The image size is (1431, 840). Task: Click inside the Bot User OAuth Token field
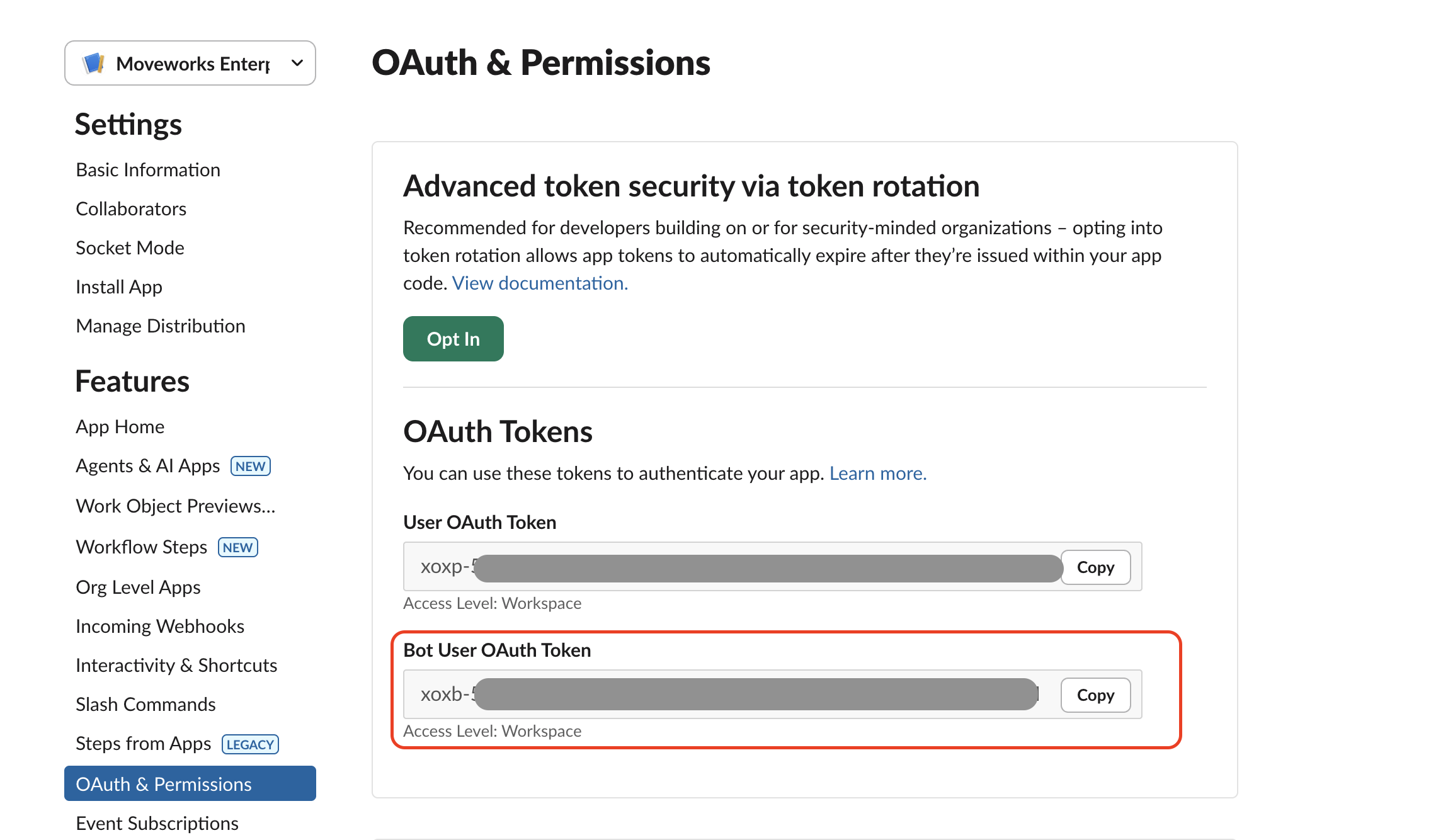(731, 695)
